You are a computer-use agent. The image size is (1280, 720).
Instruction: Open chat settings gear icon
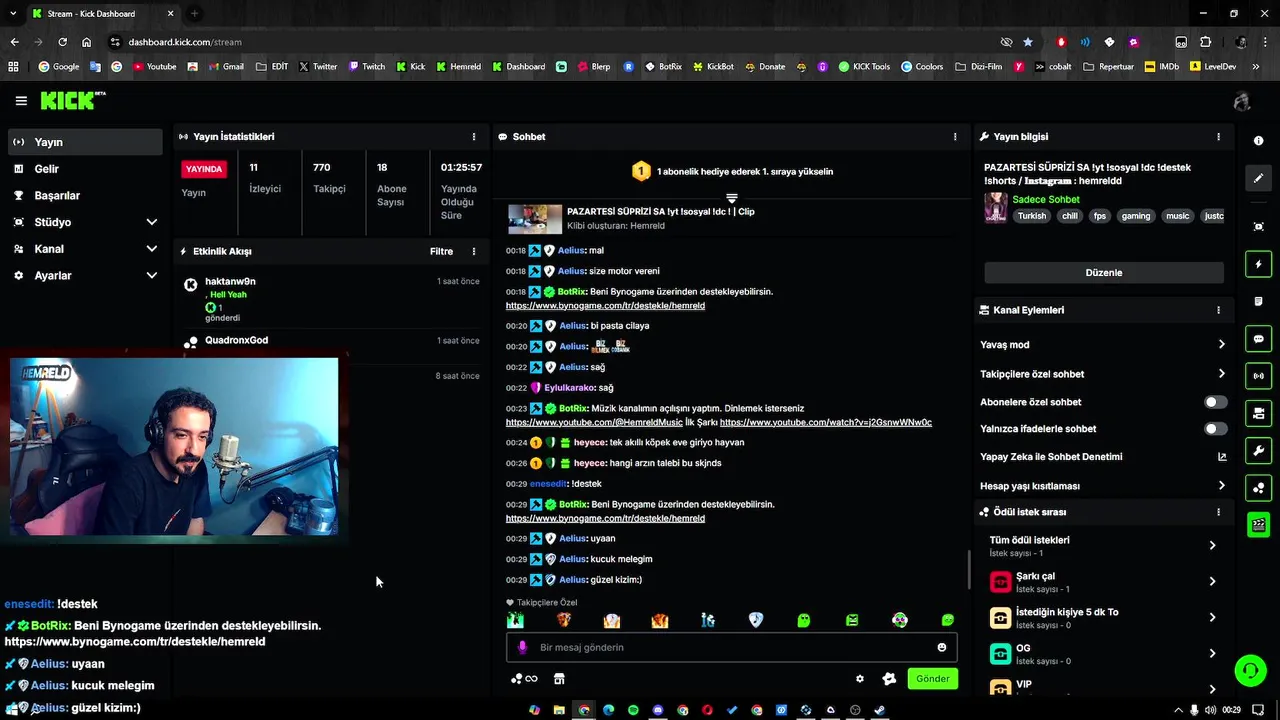coord(859,679)
